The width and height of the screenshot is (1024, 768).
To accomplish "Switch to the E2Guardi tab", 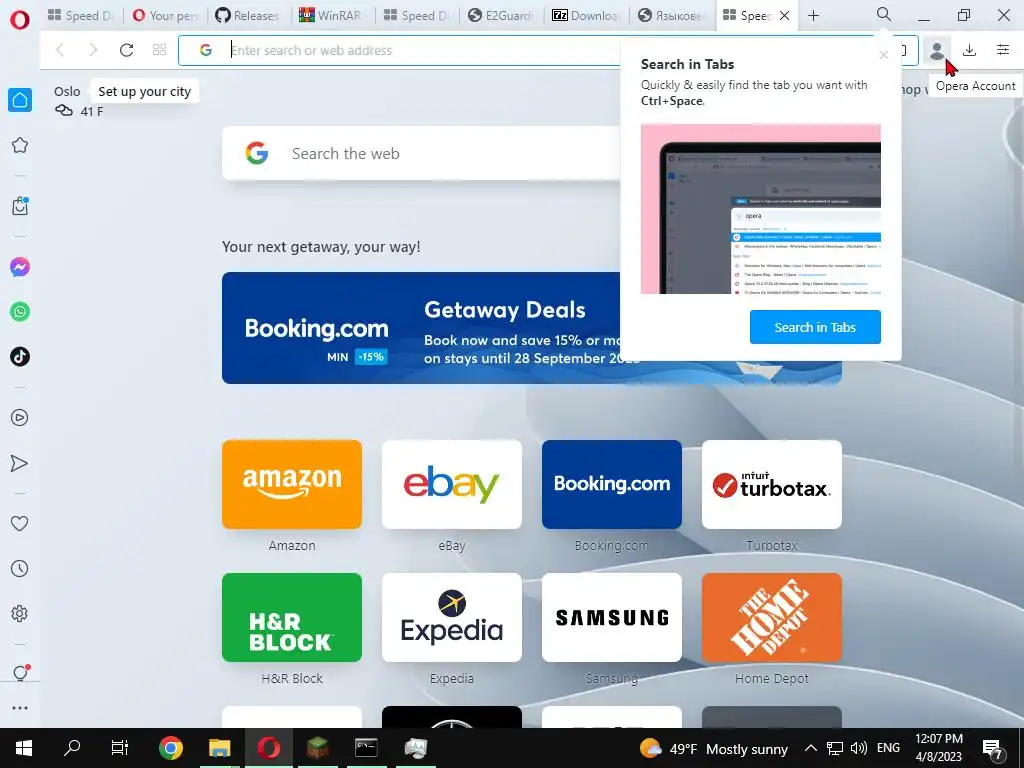I will pos(501,16).
